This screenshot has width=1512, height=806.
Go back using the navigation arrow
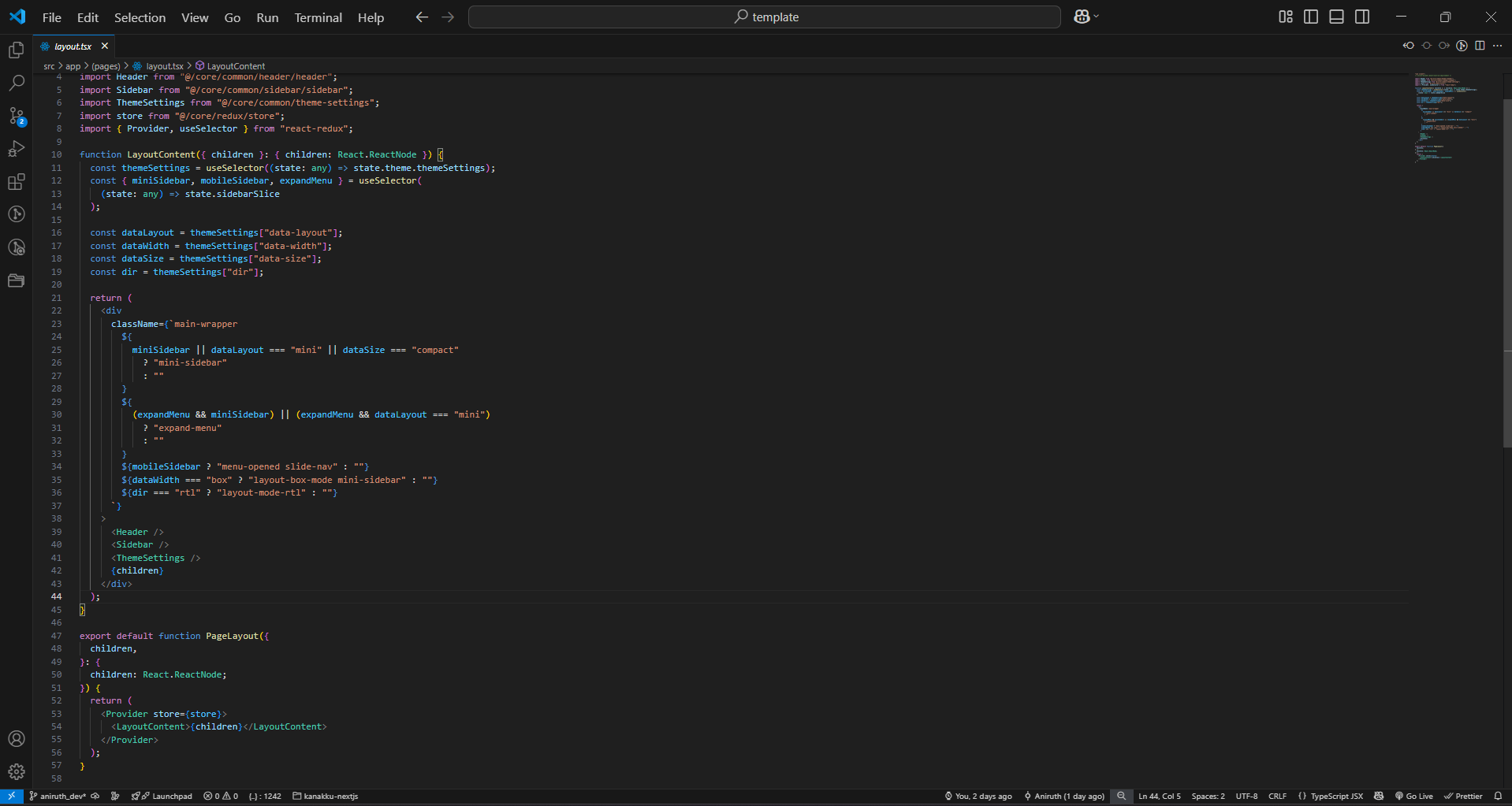[422, 17]
